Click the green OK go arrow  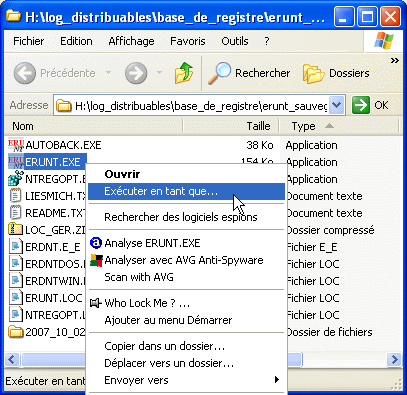click(361, 105)
